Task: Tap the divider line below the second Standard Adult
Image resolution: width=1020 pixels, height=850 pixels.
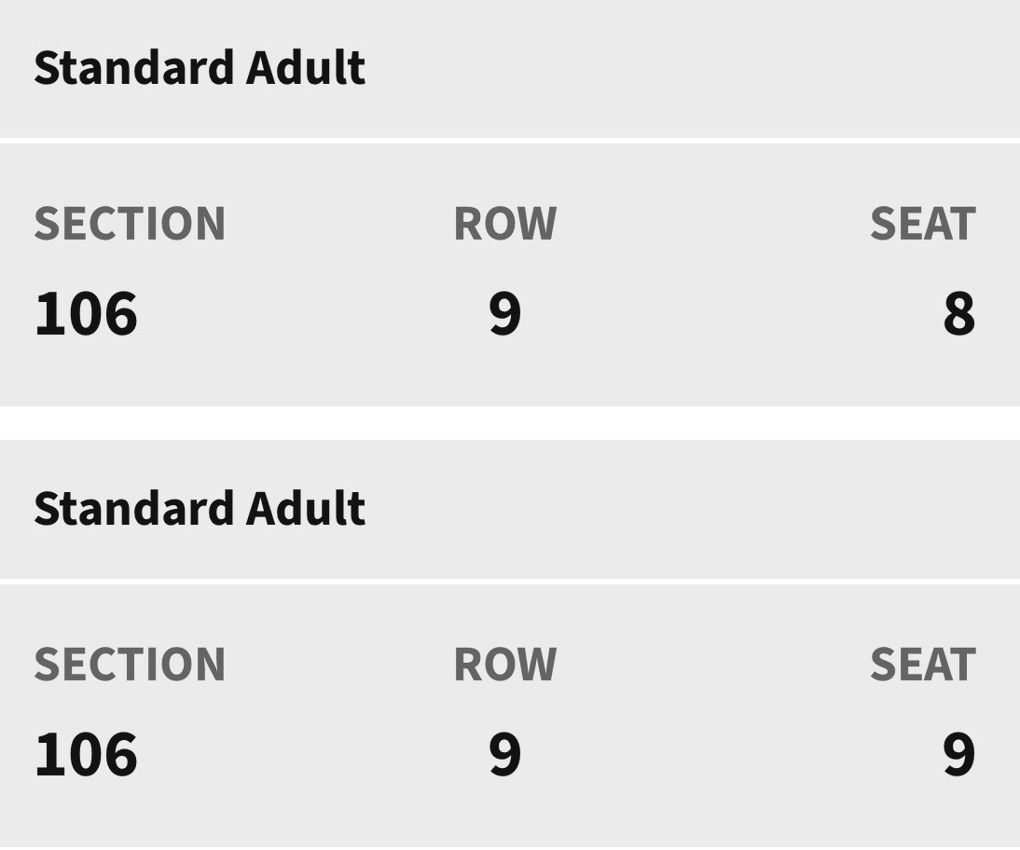Action: pyautogui.click(x=510, y=581)
